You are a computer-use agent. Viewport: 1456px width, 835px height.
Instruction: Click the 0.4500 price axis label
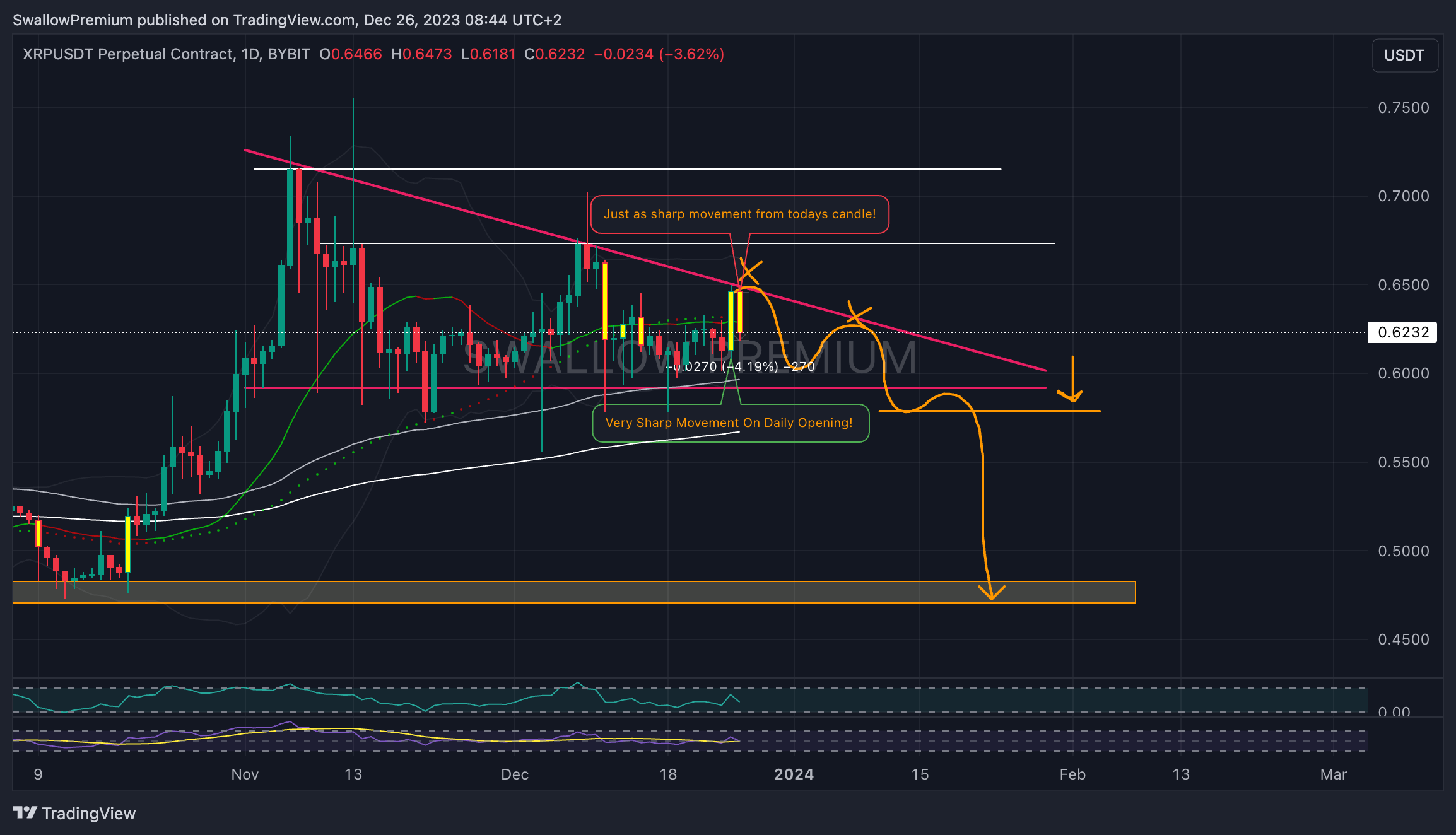(1403, 639)
